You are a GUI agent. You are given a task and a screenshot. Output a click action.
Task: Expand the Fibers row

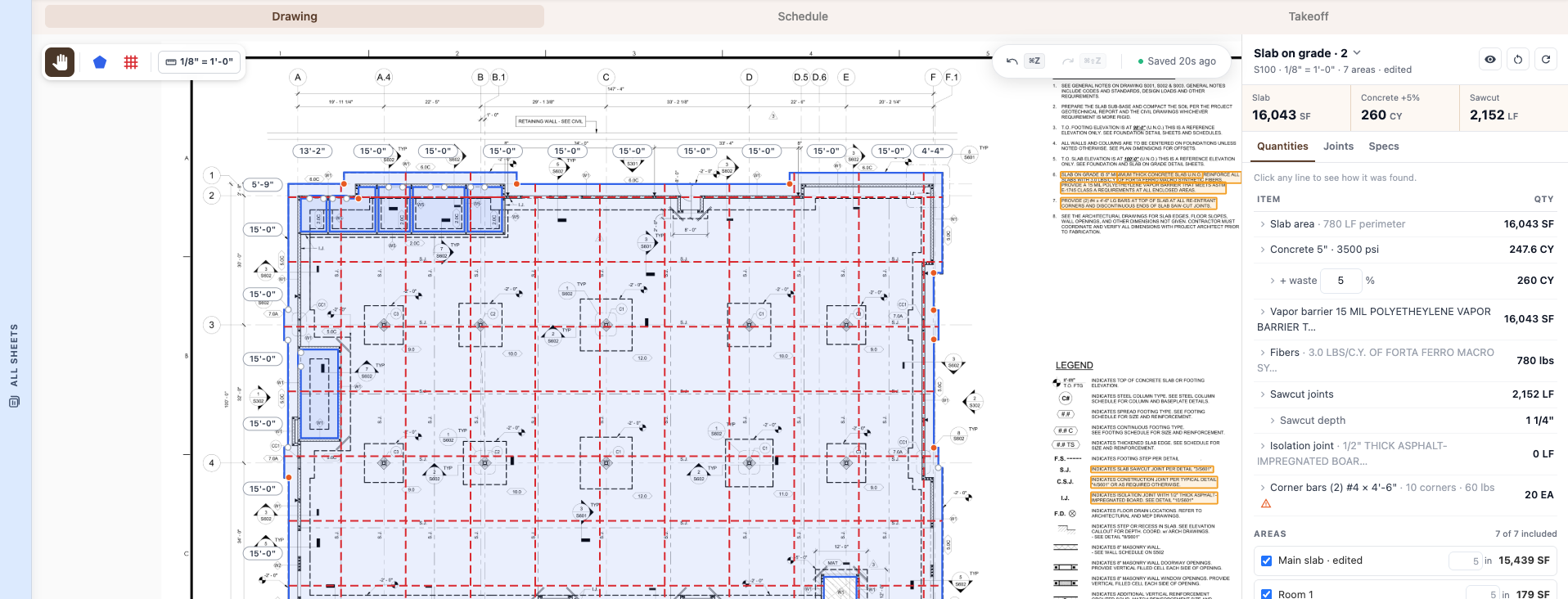(1405, 360)
